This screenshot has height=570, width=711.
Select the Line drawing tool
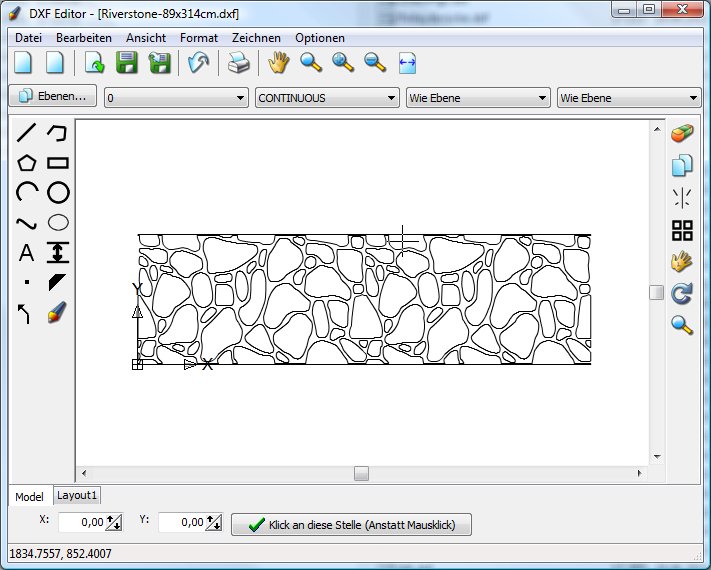pyautogui.click(x=27, y=132)
